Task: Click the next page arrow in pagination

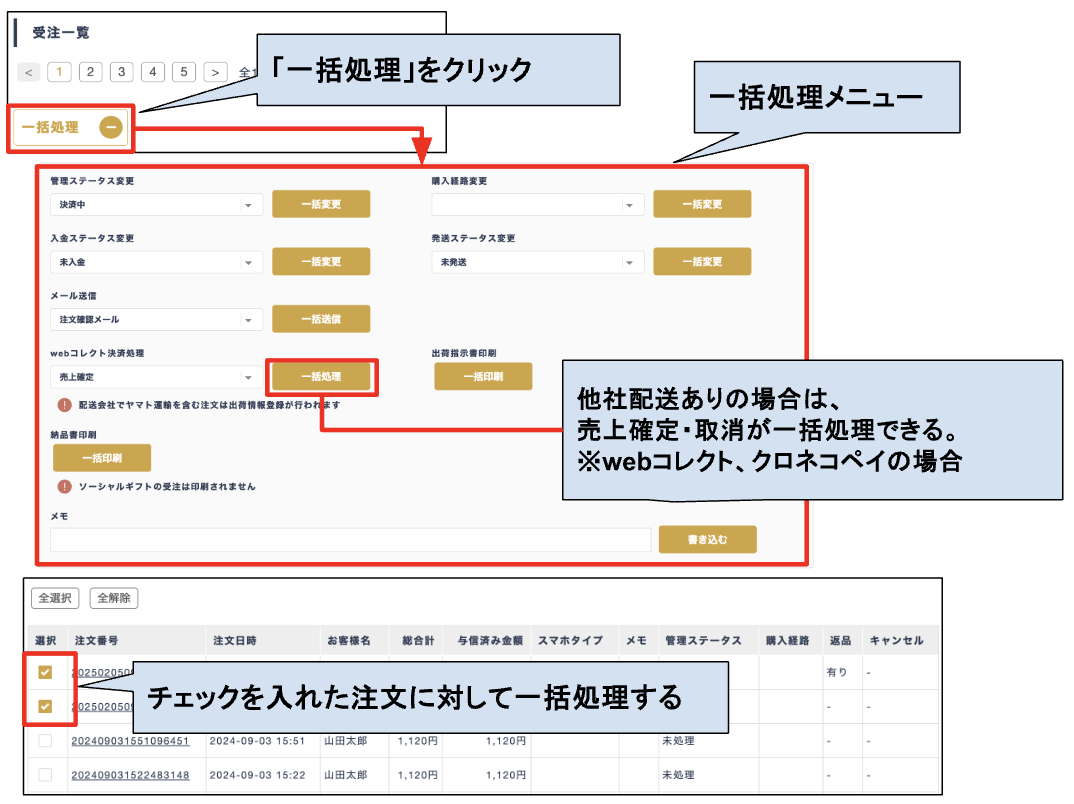Action: click(x=215, y=72)
